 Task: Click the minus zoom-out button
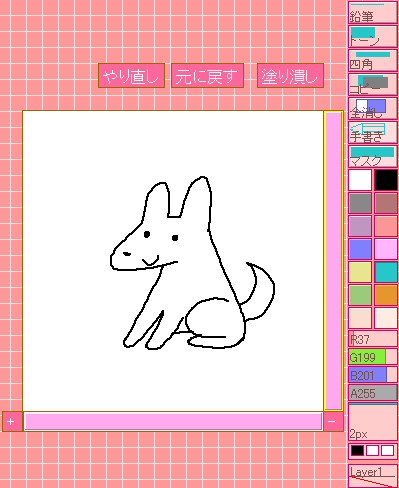333,422
